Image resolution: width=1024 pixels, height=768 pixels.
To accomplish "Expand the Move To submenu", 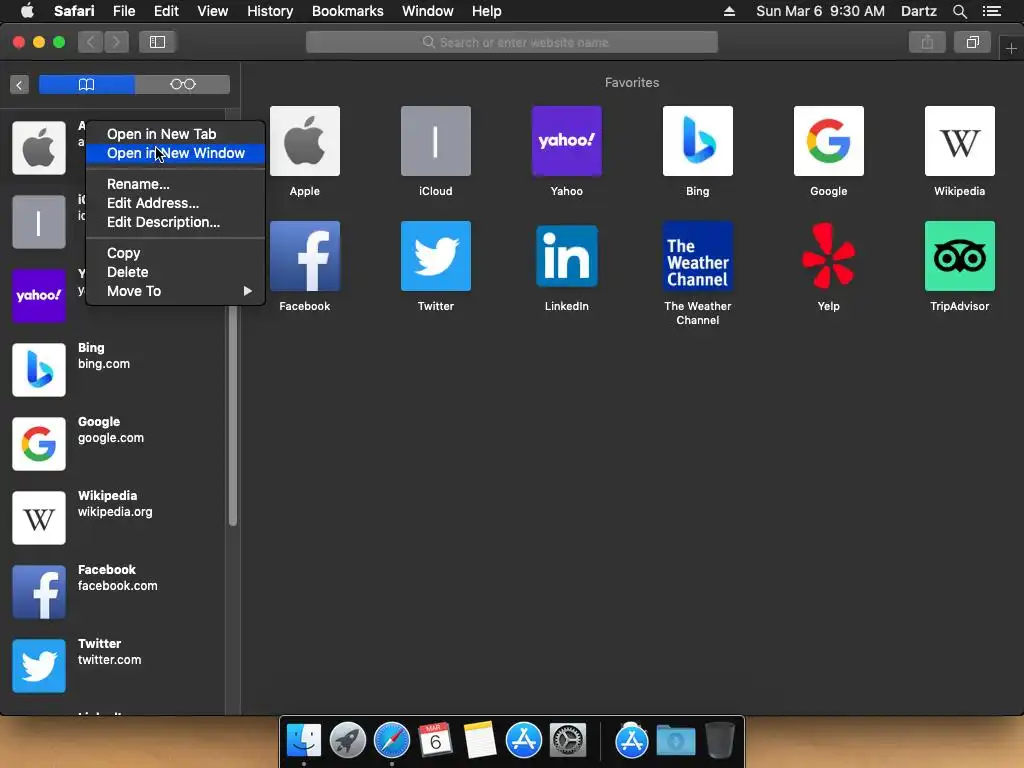I will point(176,291).
